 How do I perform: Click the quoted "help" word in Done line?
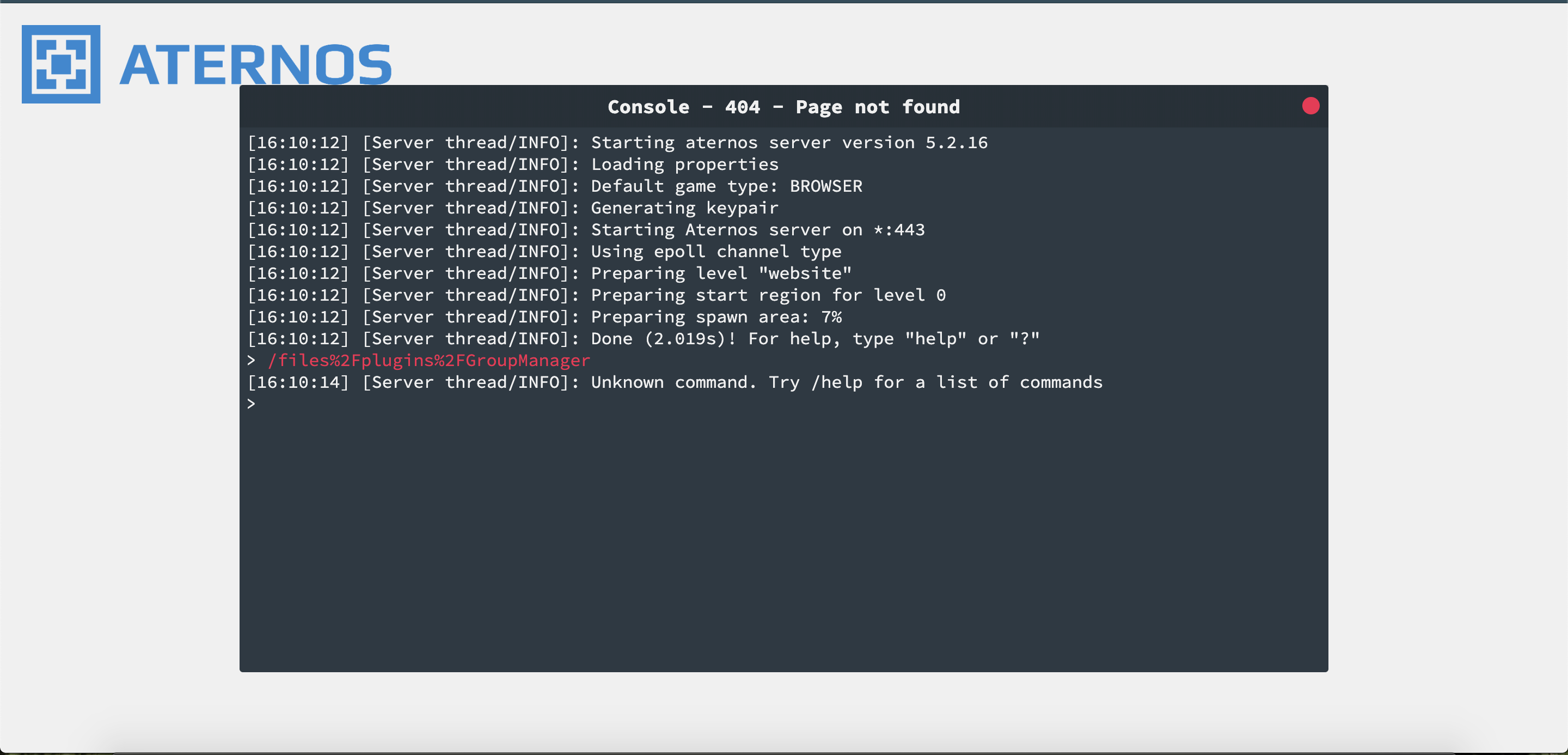coord(935,338)
